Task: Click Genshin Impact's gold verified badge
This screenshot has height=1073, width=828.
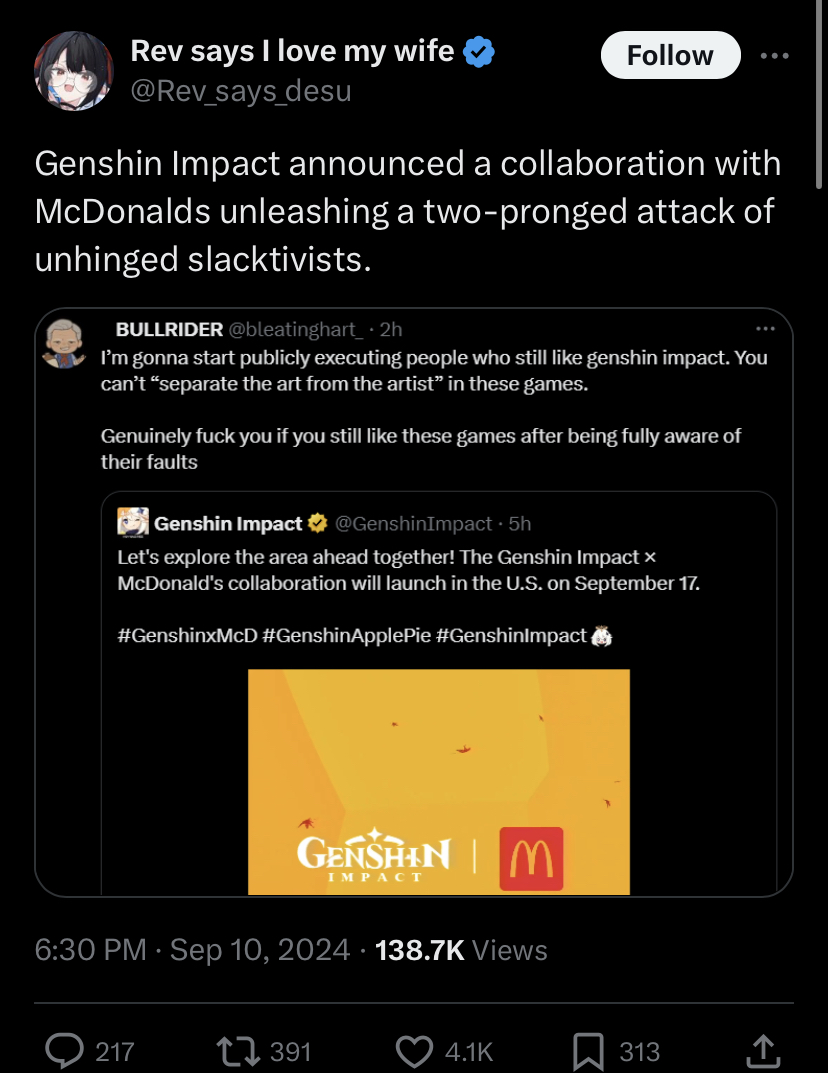Action: [x=317, y=523]
